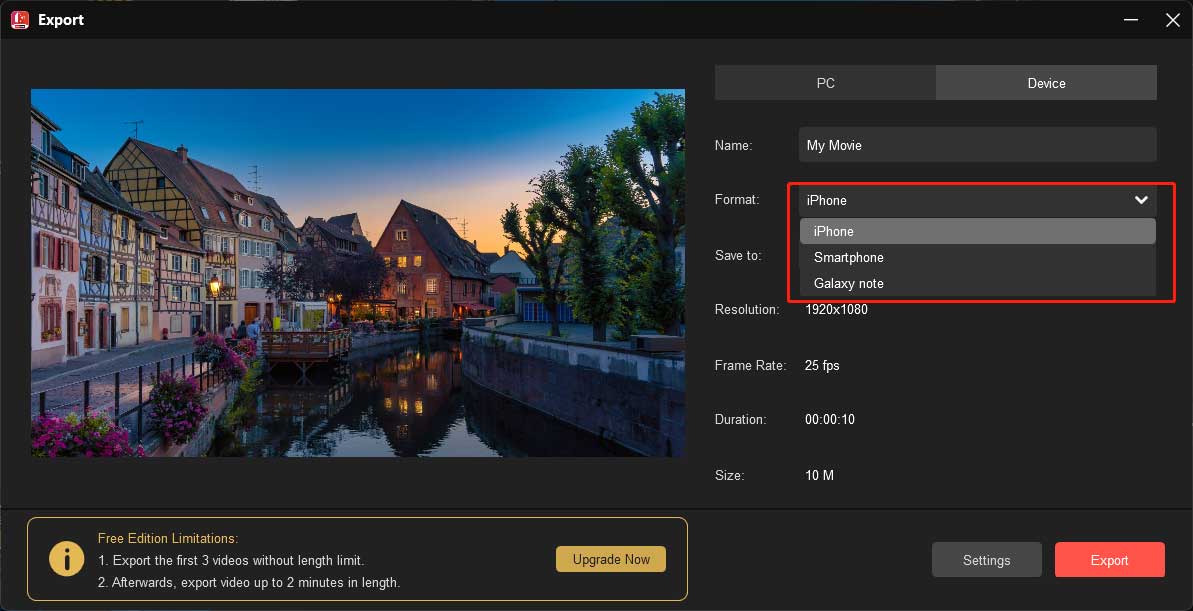Screen dimensions: 1193x611
Task: Click the Upgrade Now button
Action: click(611, 559)
